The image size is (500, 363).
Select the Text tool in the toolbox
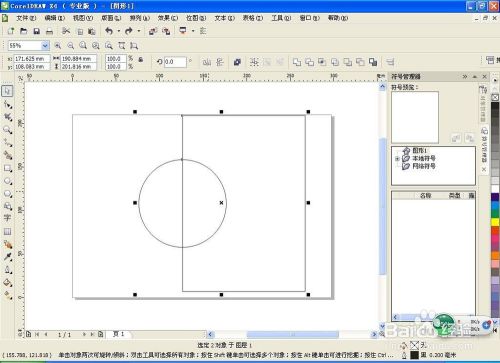point(7,218)
